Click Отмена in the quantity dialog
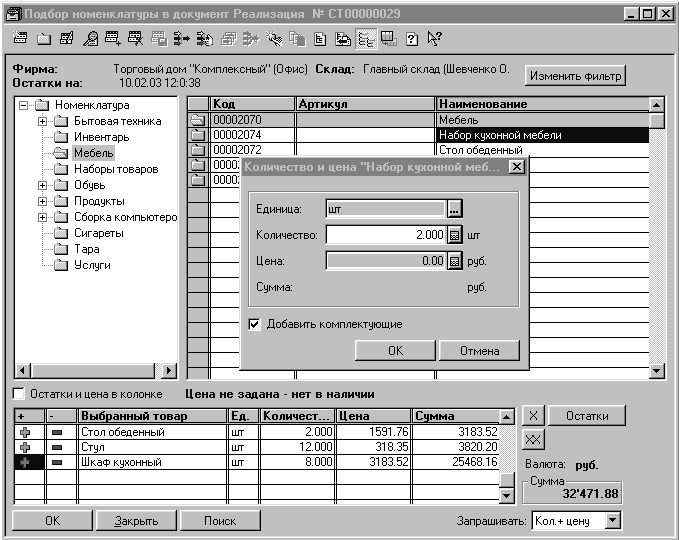This screenshot has height=540, width=679. point(479,350)
